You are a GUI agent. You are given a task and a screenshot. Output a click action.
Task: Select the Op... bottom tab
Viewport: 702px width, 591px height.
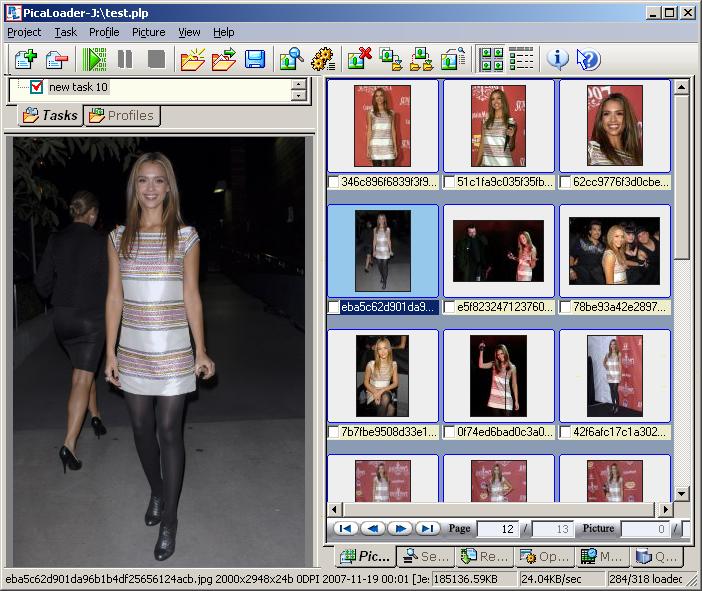tap(544, 557)
